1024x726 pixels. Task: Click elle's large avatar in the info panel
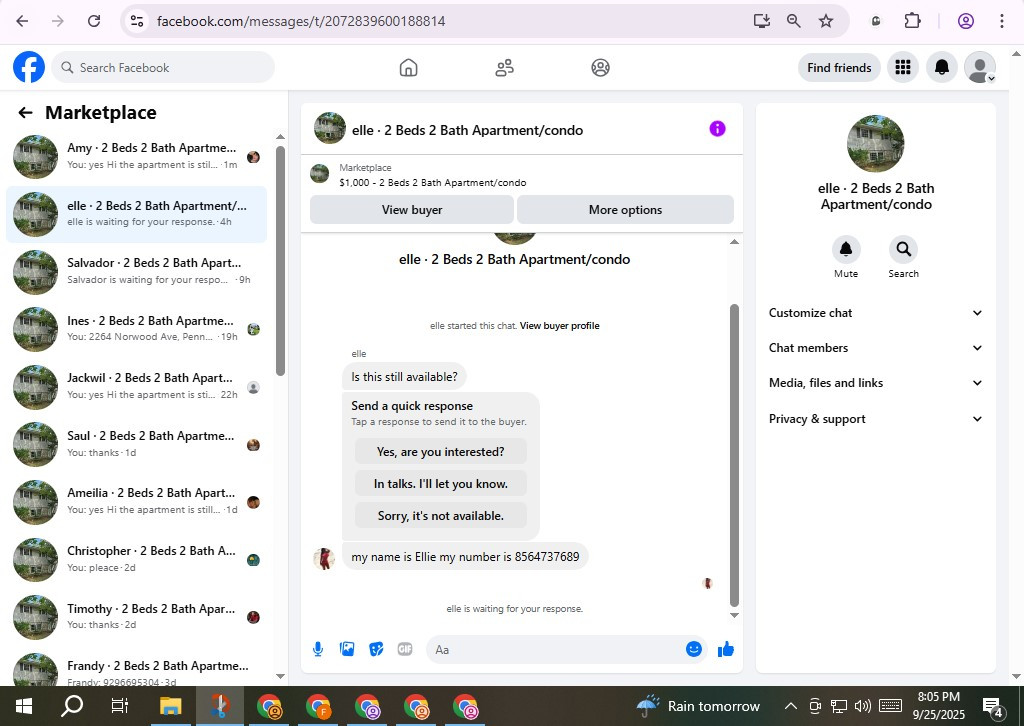[x=875, y=144]
